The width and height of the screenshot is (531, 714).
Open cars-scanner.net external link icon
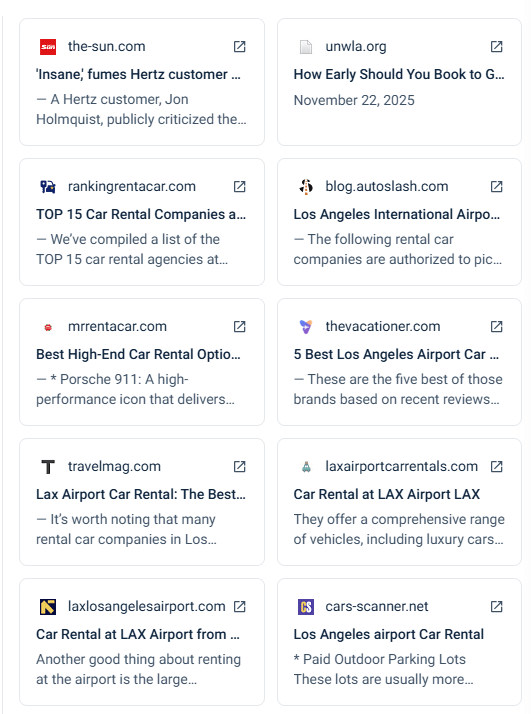click(x=496, y=607)
